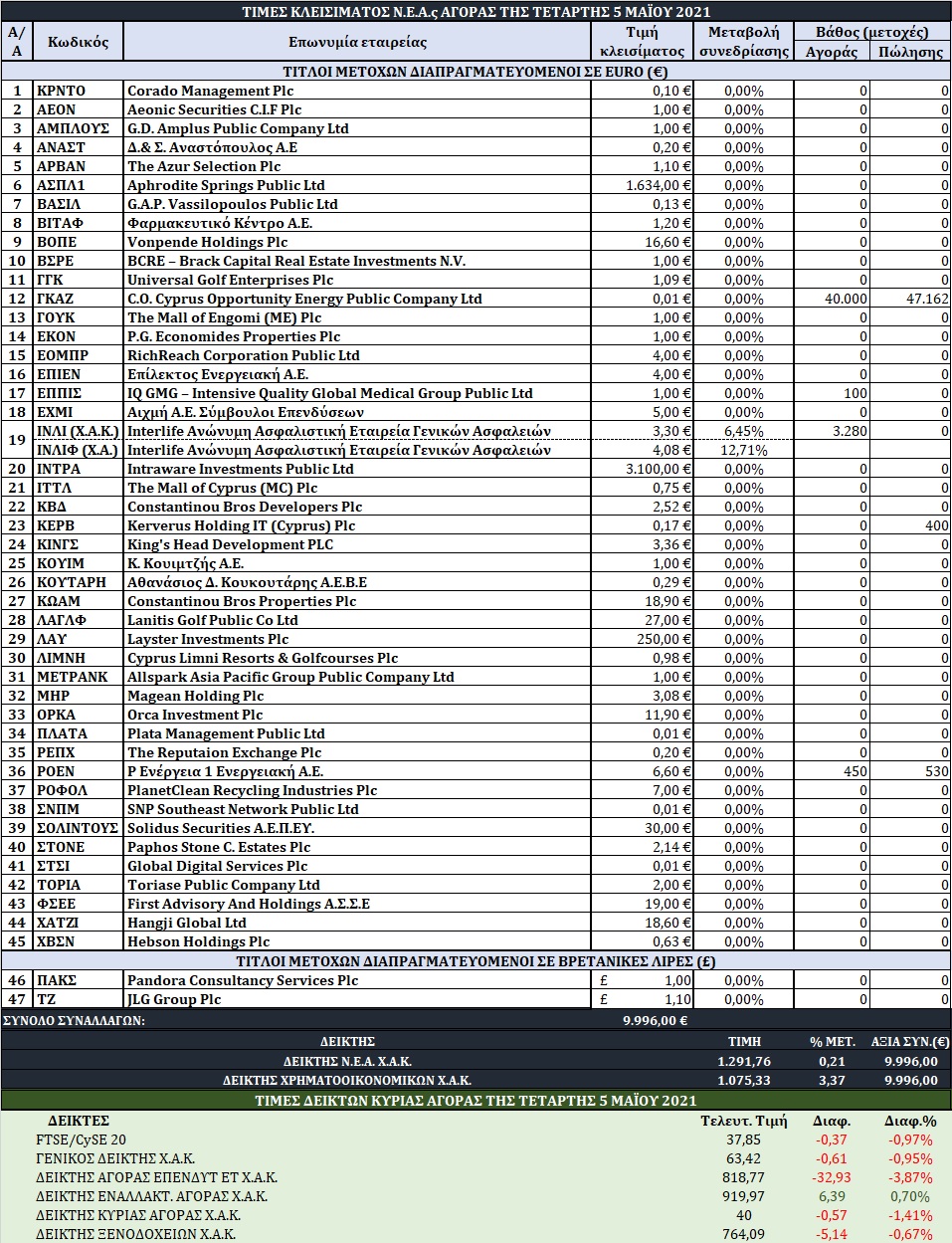Select Pandora Consultancy Services Plc row
This screenshot has width=952, height=1243.
(x=476, y=980)
